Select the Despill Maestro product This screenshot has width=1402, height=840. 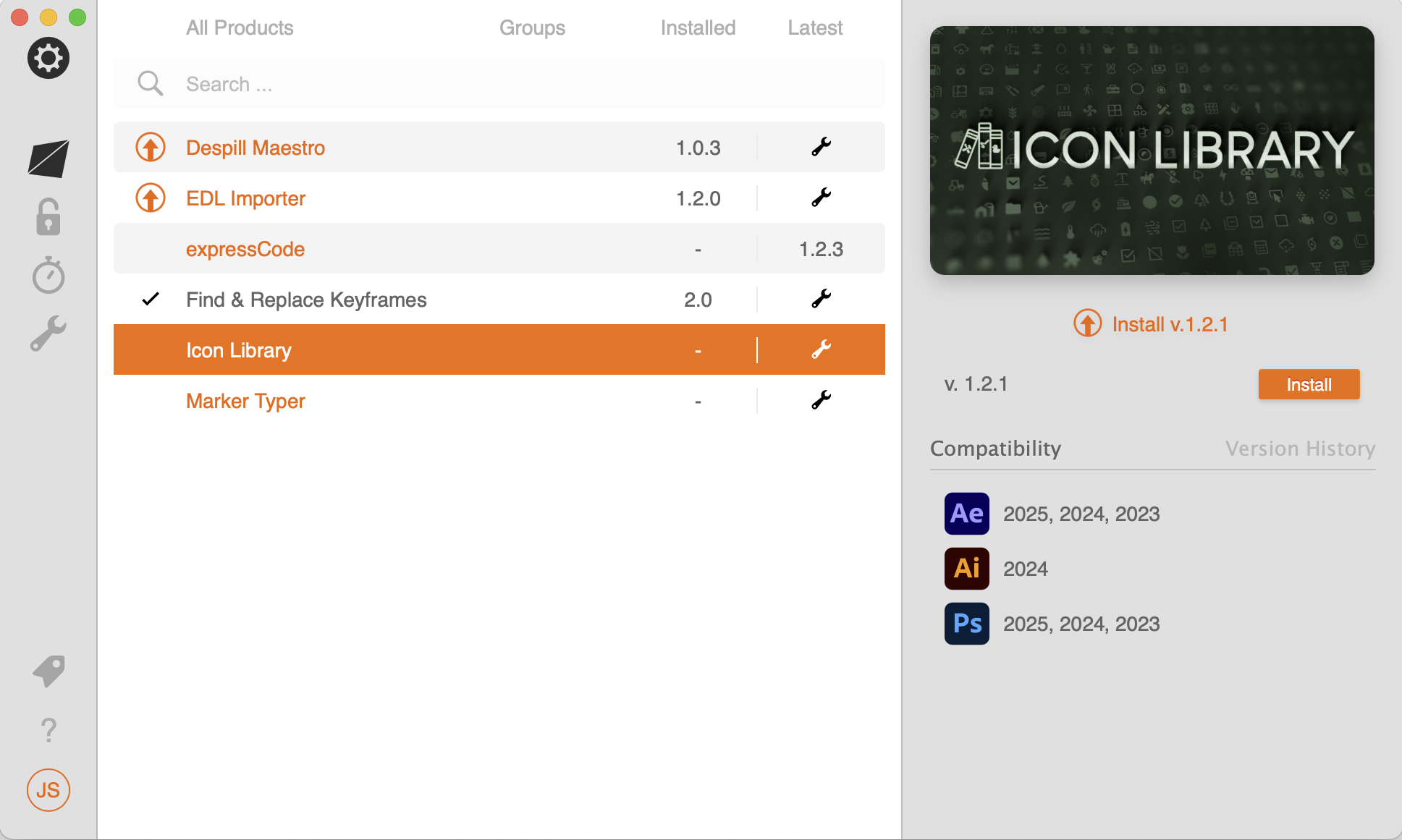[x=256, y=148]
